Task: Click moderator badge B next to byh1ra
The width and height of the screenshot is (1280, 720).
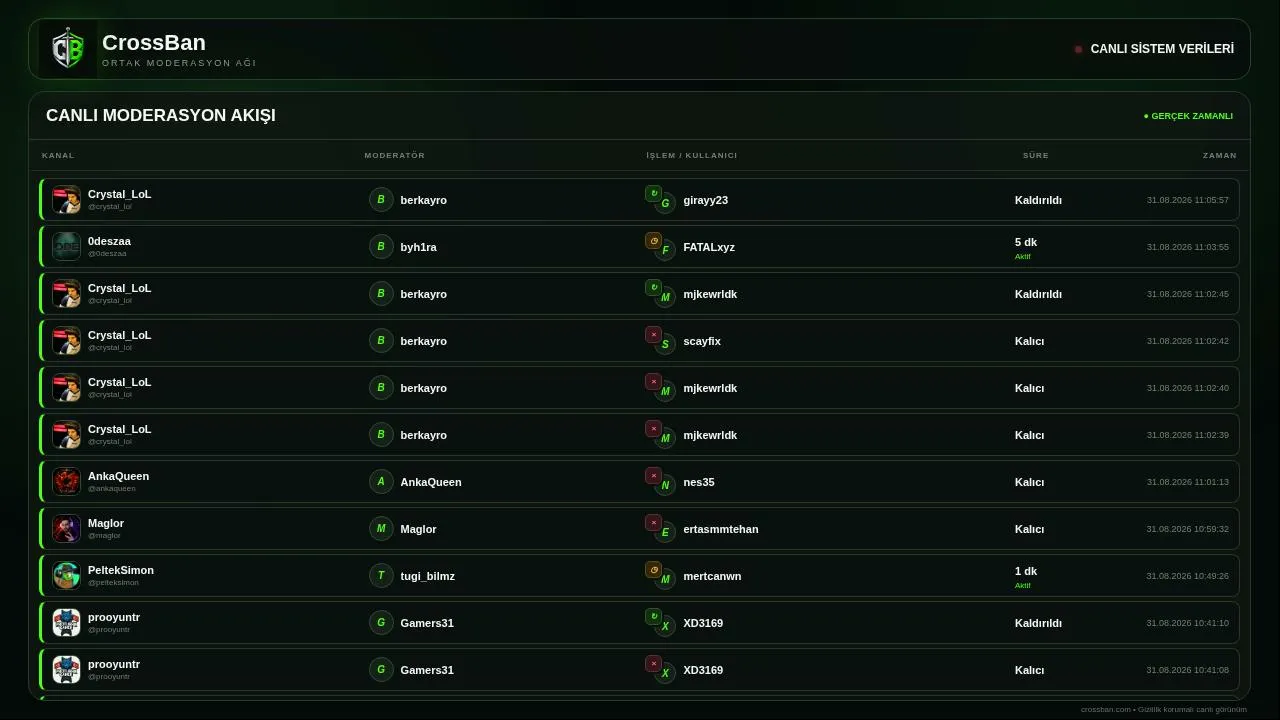Action: [x=381, y=246]
